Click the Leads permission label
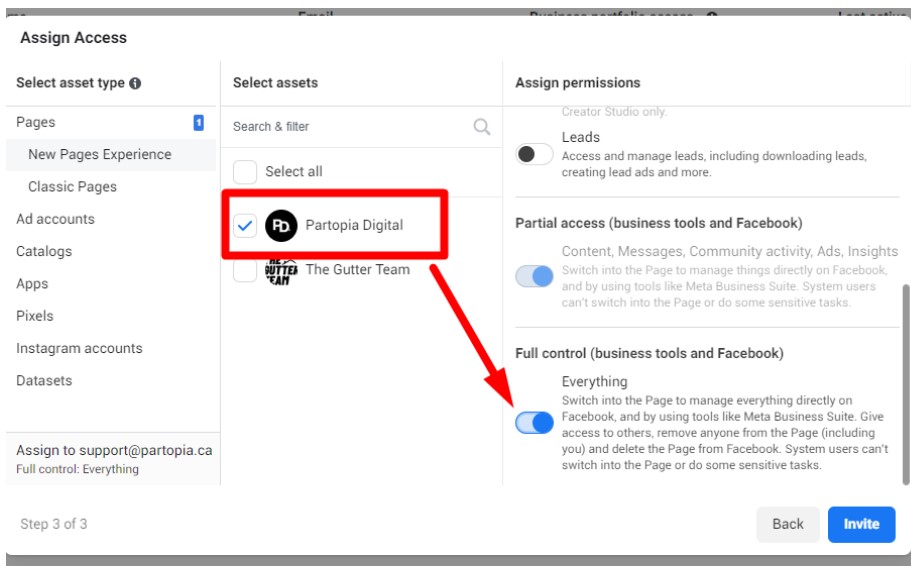Viewport: 911px width, 566px height. [x=580, y=137]
